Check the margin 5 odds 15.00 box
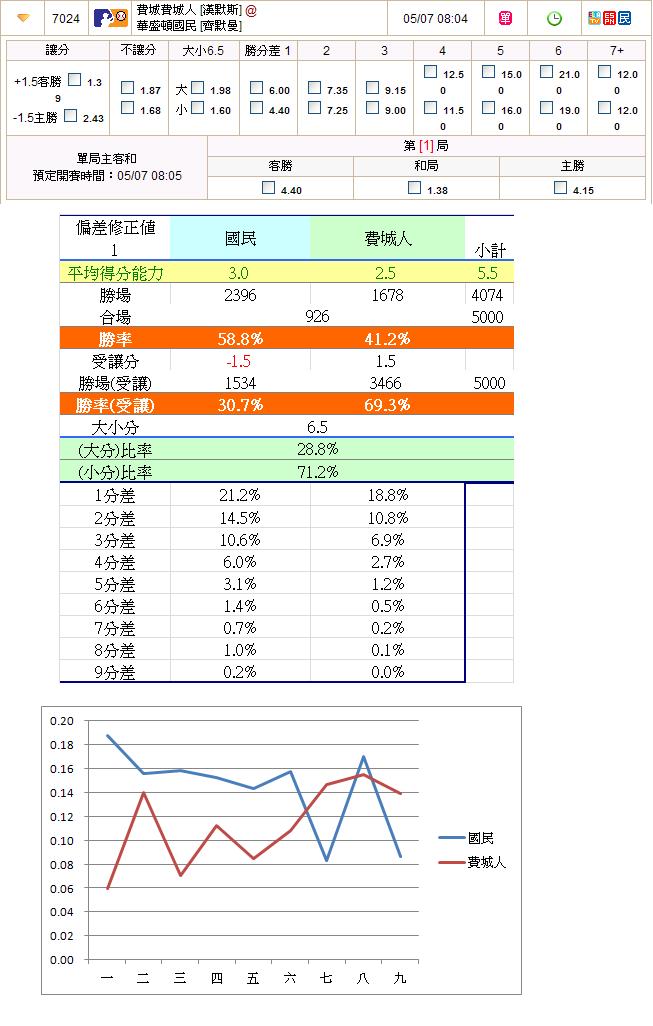Viewport: 653px width, 1026px height. [x=489, y=72]
